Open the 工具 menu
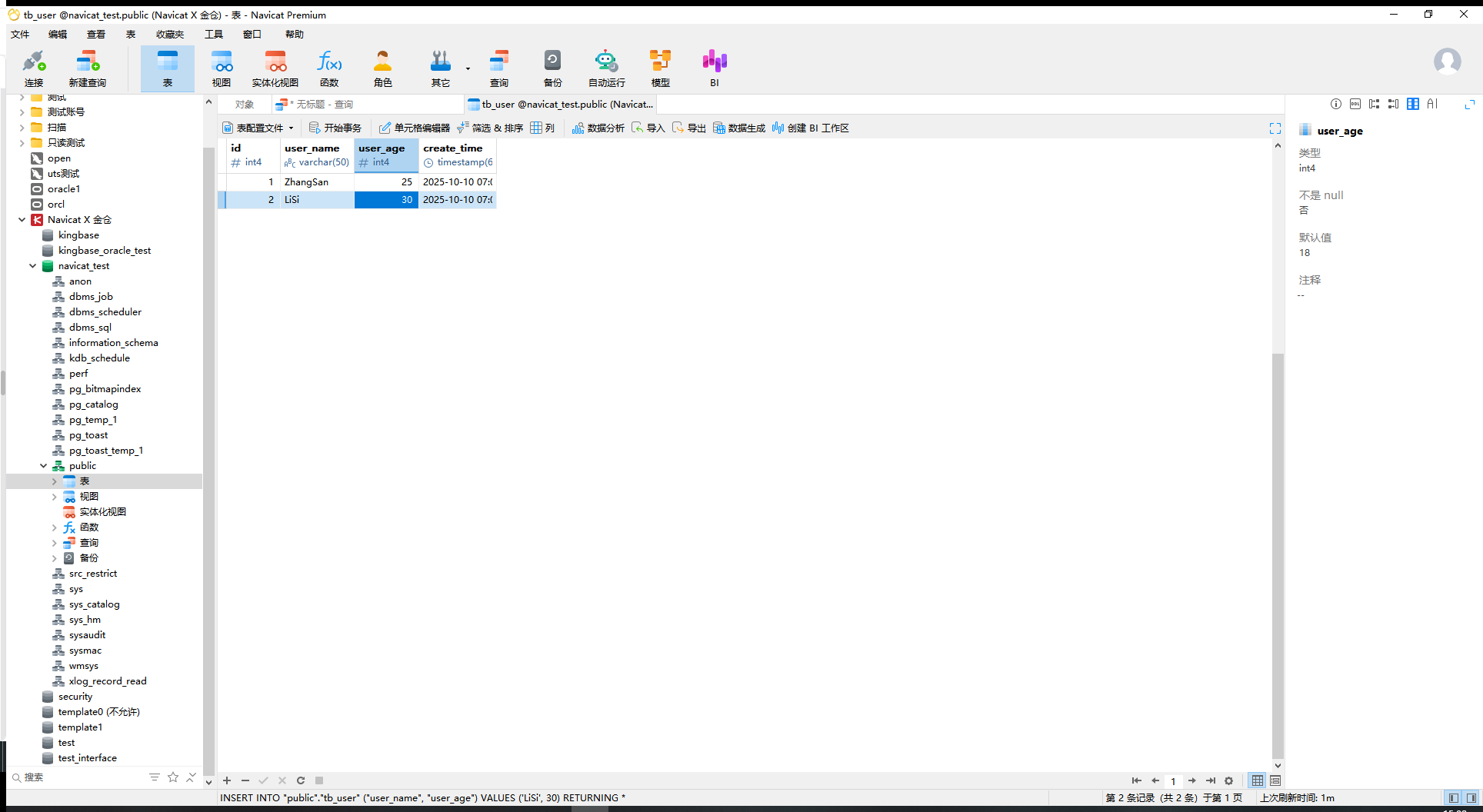 (214, 35)
